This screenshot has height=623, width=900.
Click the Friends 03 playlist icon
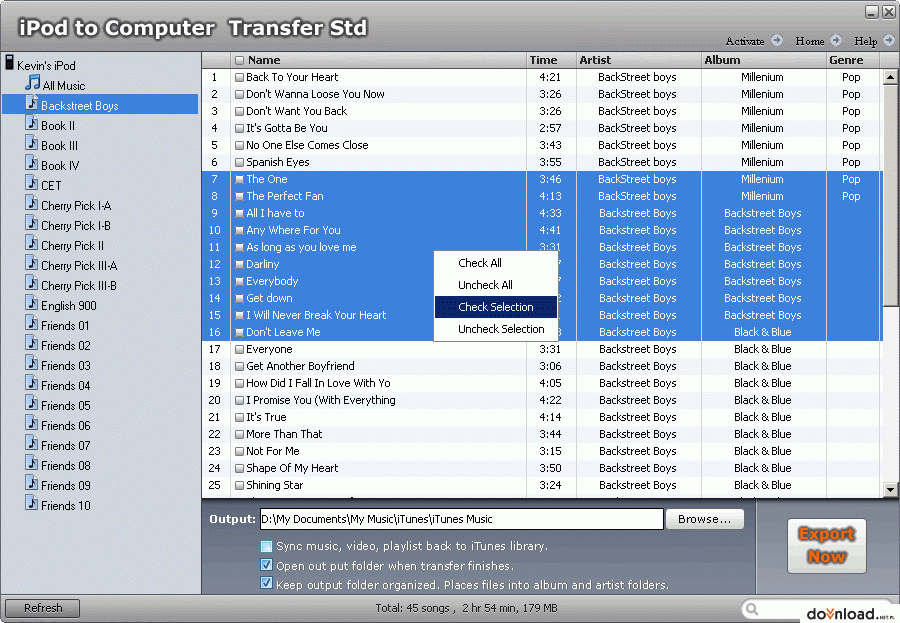pos(32,363)
